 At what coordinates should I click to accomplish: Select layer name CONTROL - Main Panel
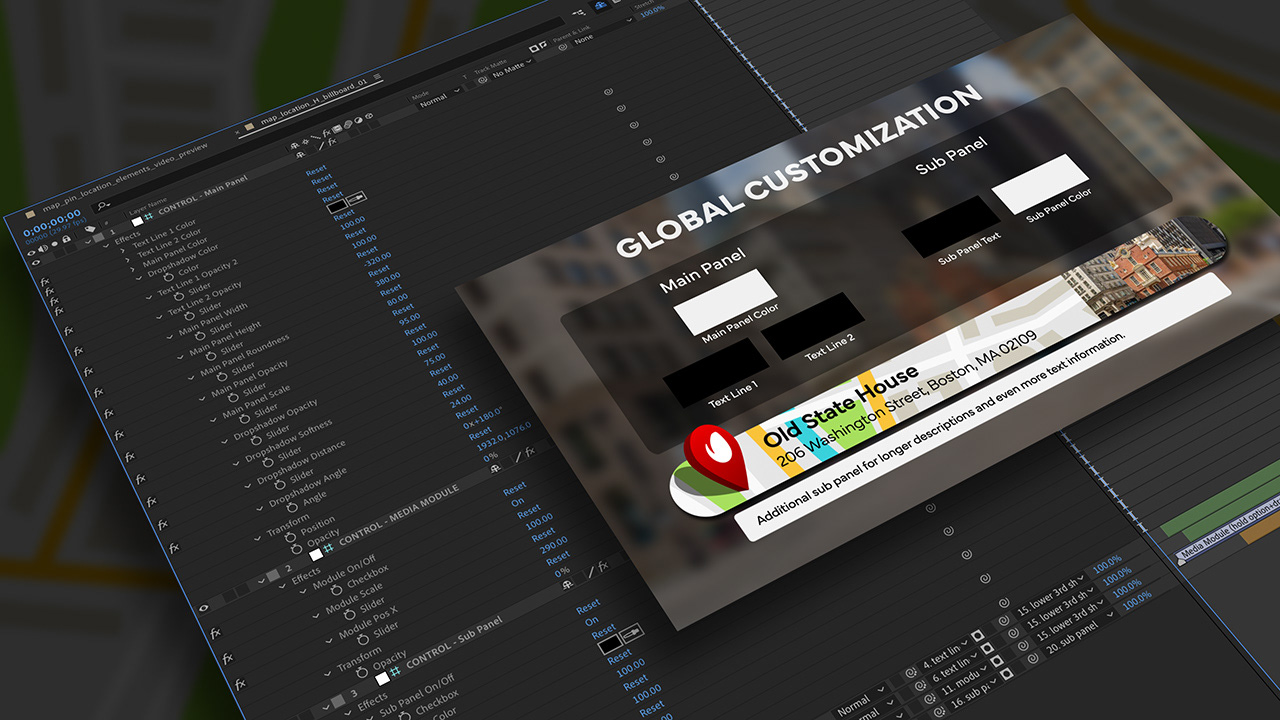click(203, 196)
